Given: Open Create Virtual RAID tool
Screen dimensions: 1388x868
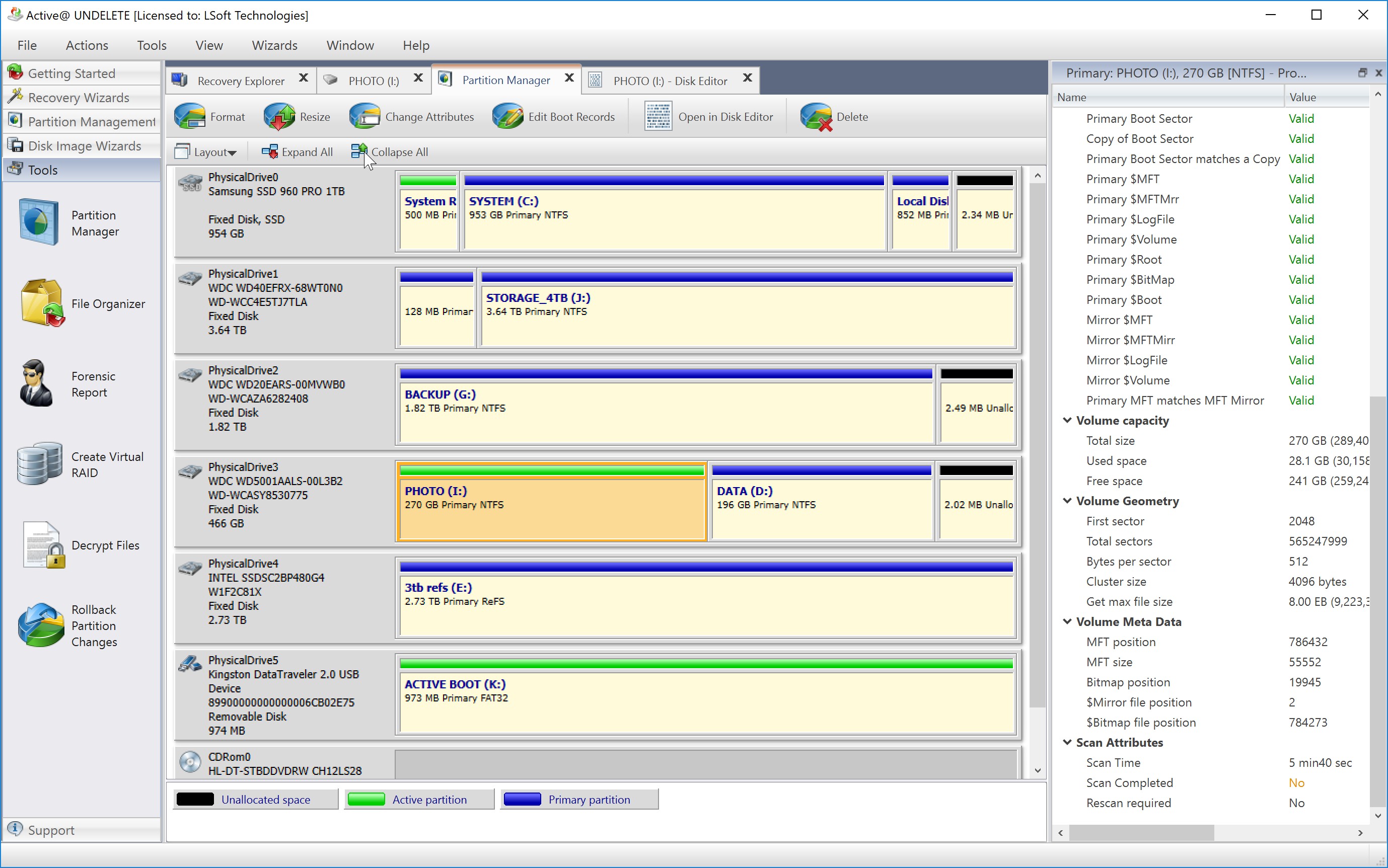Looking at the screenshot, I should coord(39,464).
